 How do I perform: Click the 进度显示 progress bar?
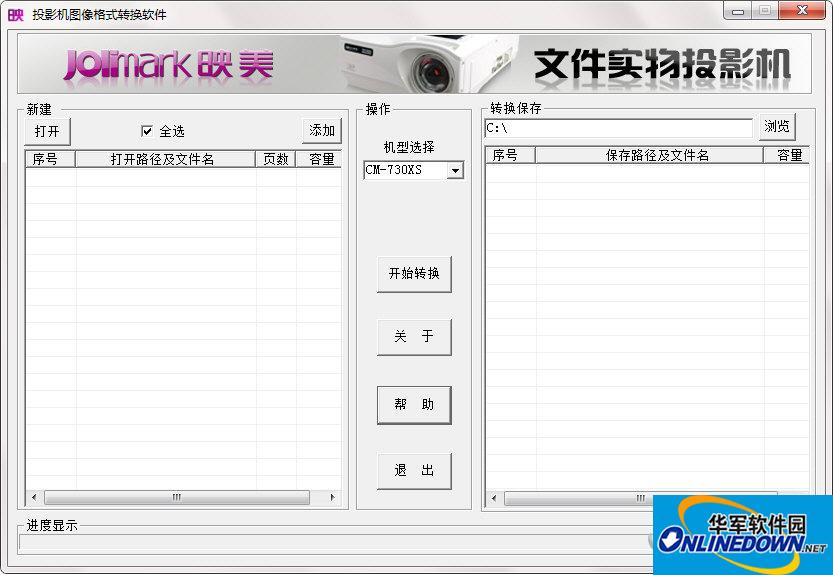(335, 542)
